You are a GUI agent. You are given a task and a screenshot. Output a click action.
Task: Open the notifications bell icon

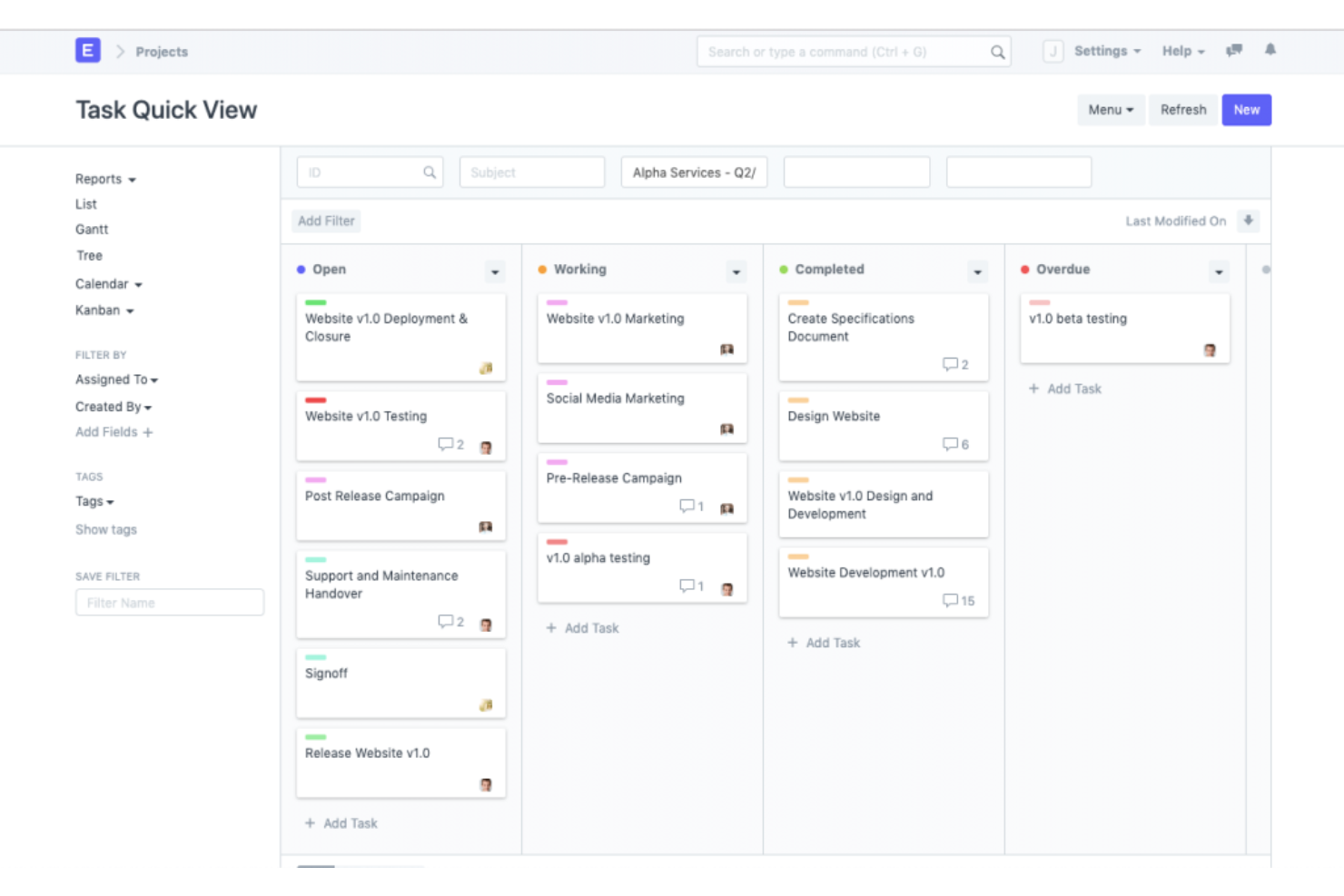click(1270, 51)
